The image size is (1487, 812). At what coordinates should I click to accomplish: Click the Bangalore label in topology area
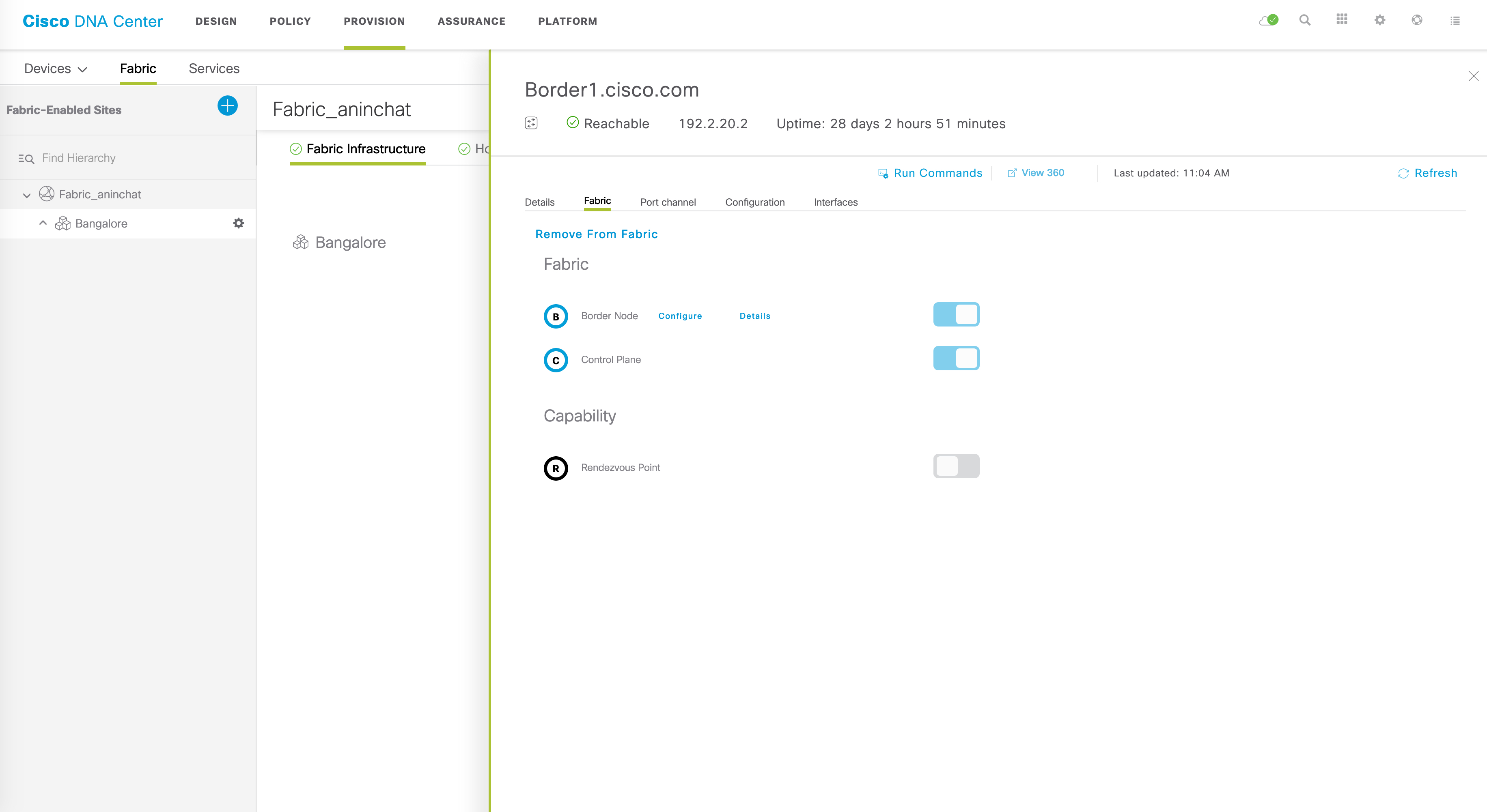[x=350, y=242]
